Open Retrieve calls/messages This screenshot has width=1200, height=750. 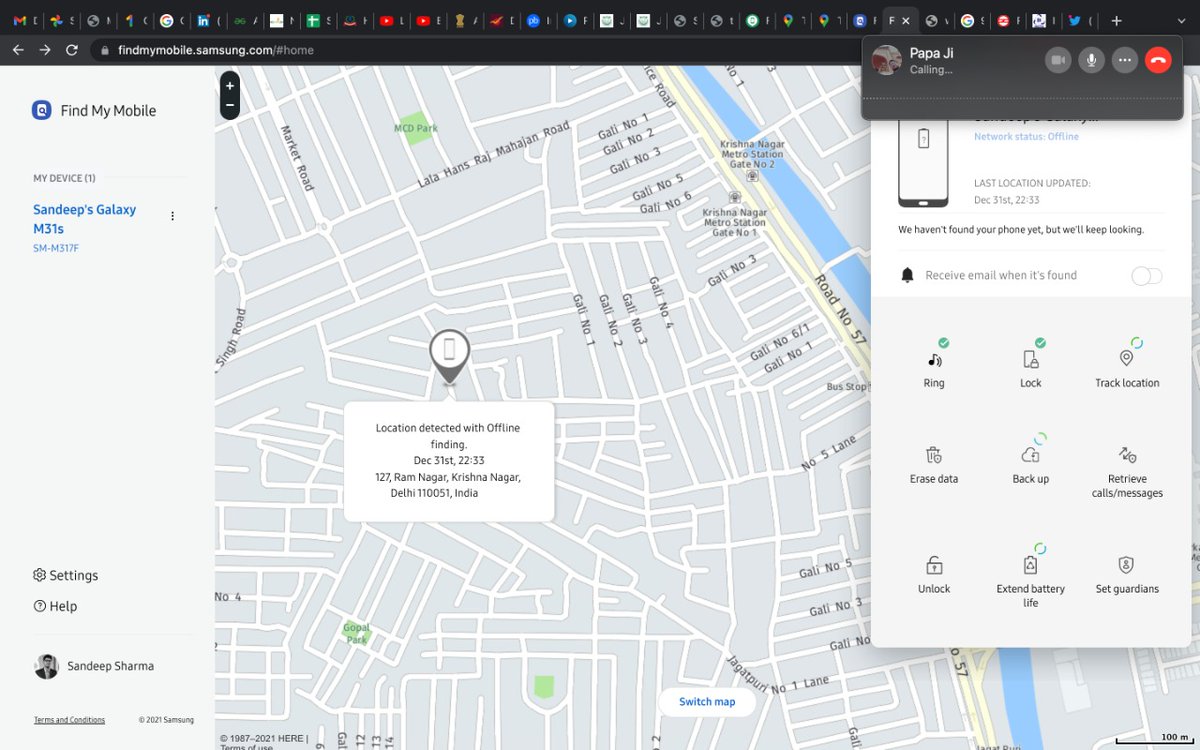coord(1127,470)
